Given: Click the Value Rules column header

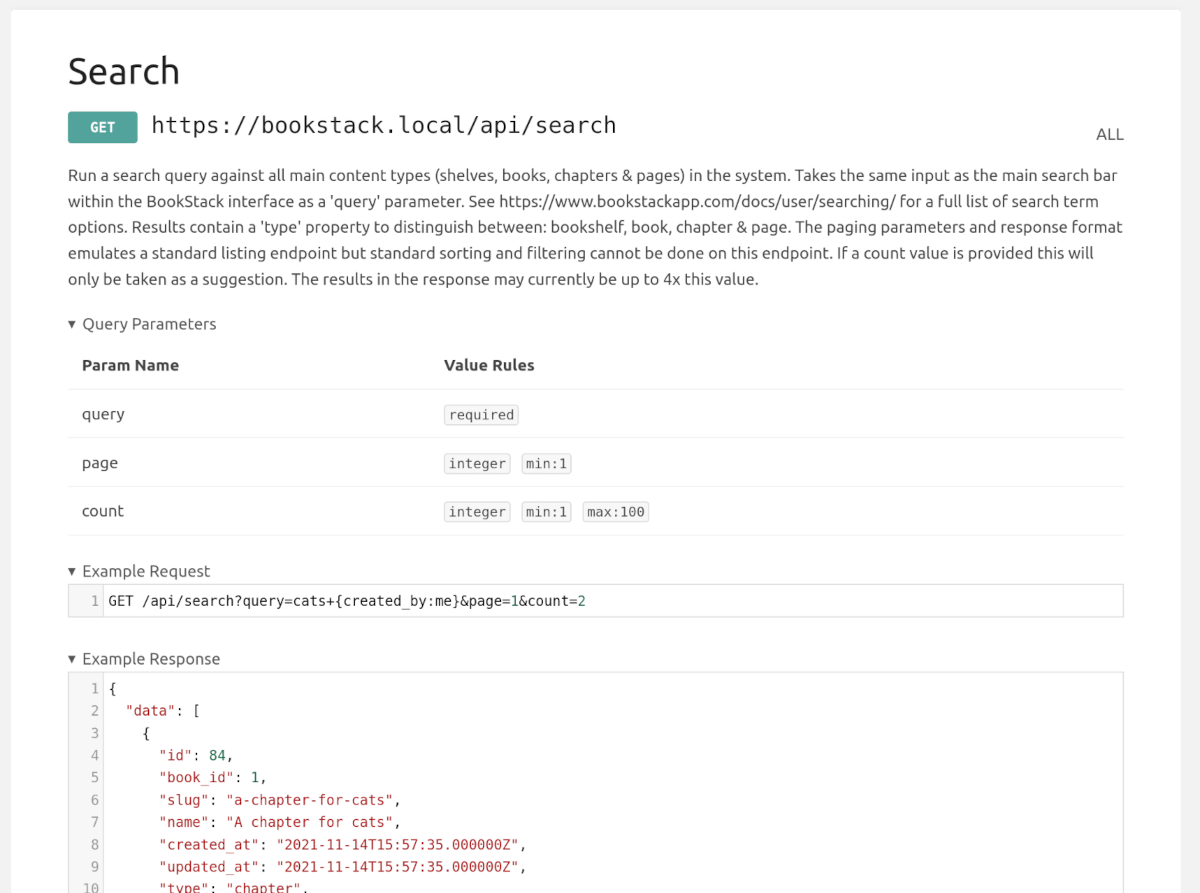Looking at the screenshot, I should click(x=489, y=365).
